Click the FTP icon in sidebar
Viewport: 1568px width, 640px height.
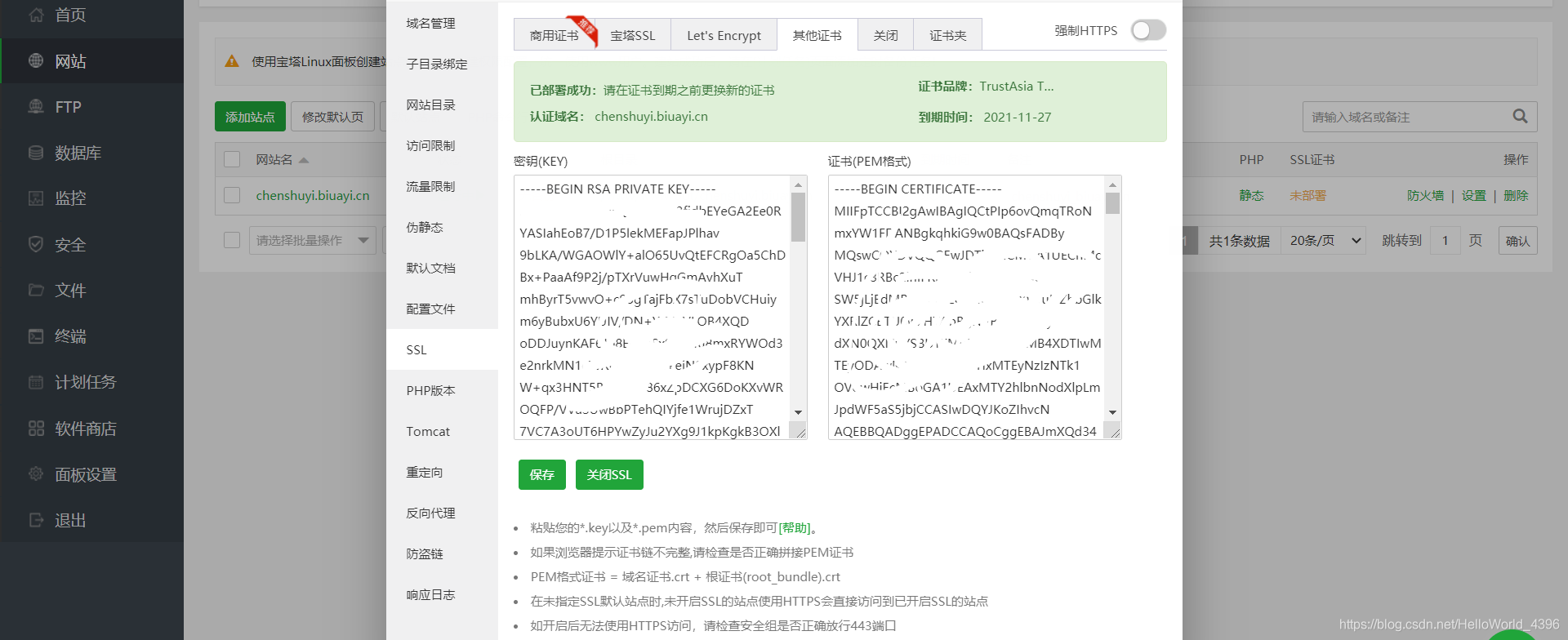[36, 106]
